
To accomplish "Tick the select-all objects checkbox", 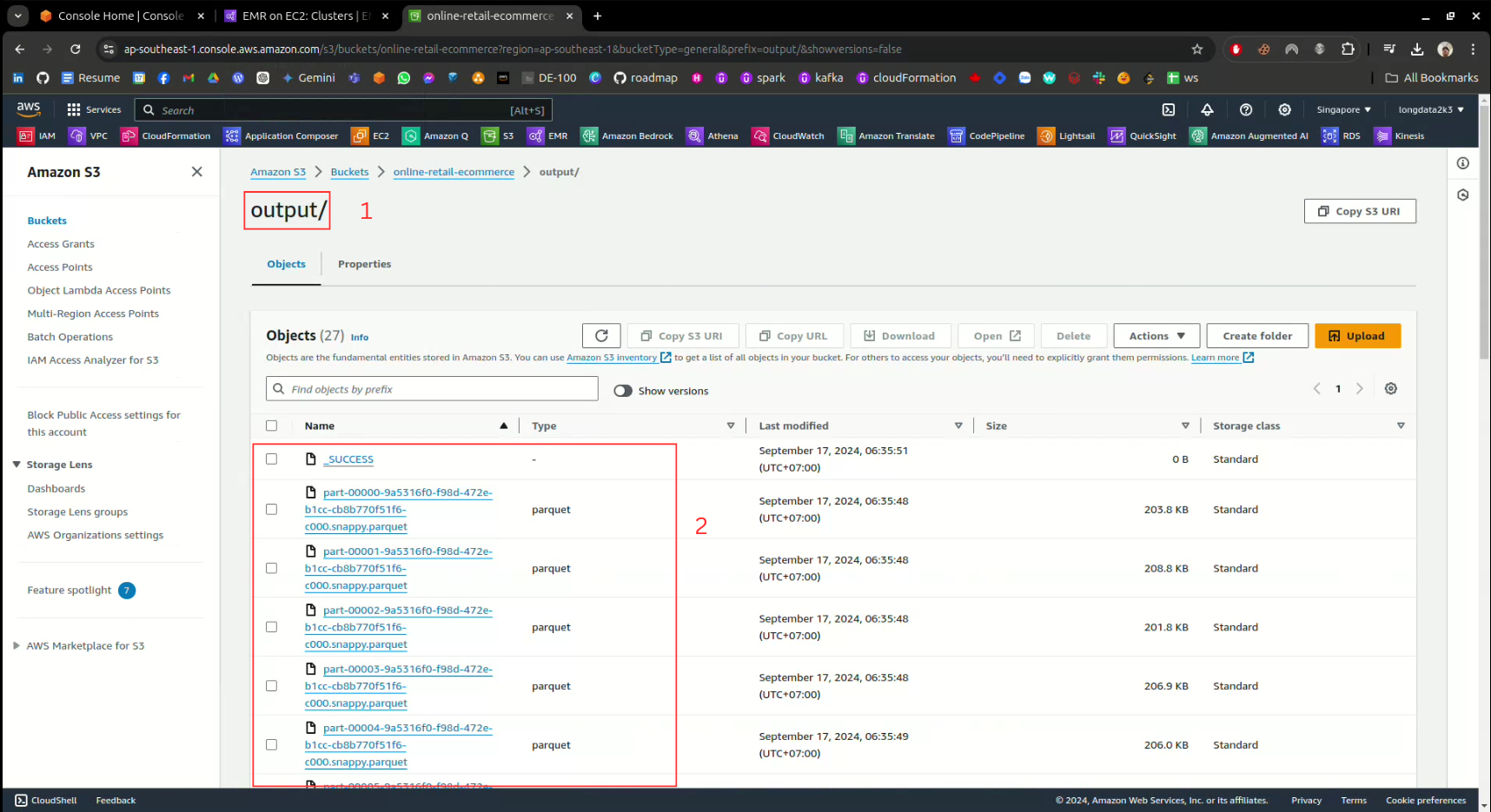I will 272,426.
